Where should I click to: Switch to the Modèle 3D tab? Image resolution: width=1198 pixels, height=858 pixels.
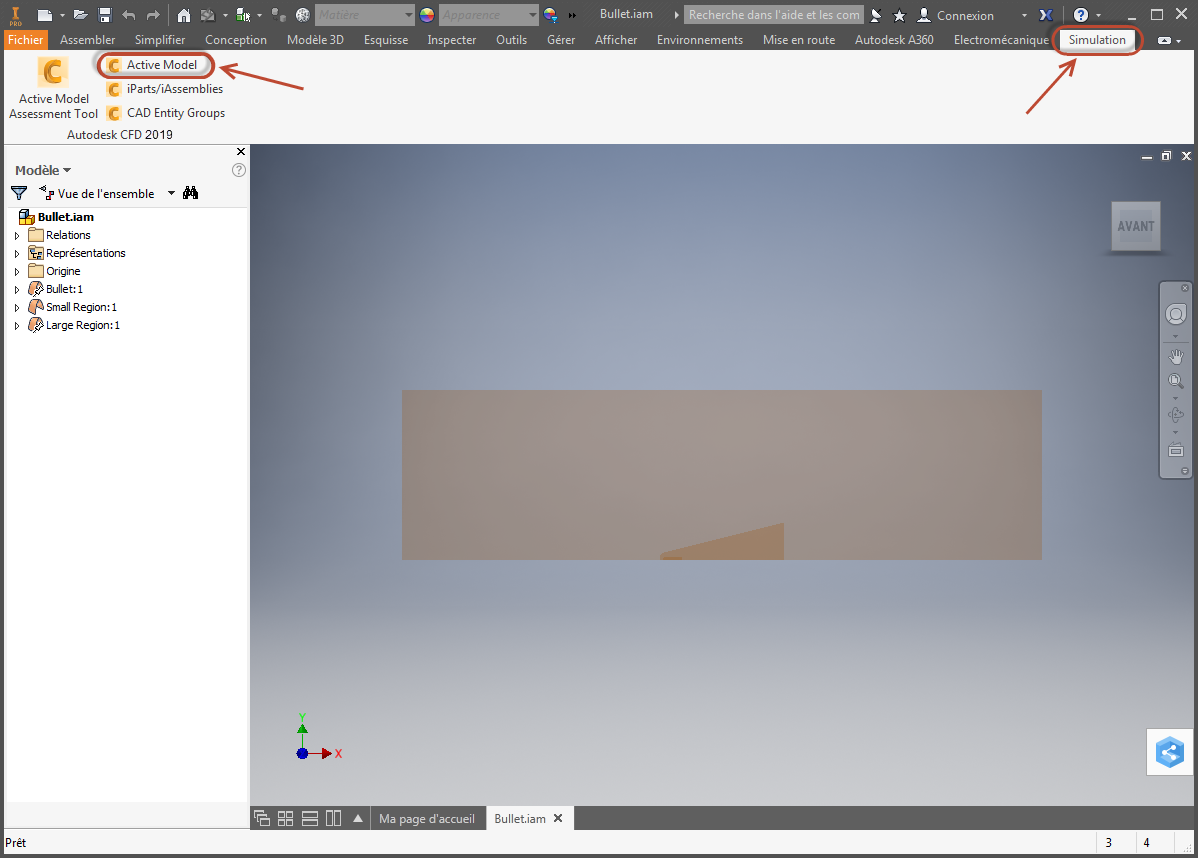(315, 40)
